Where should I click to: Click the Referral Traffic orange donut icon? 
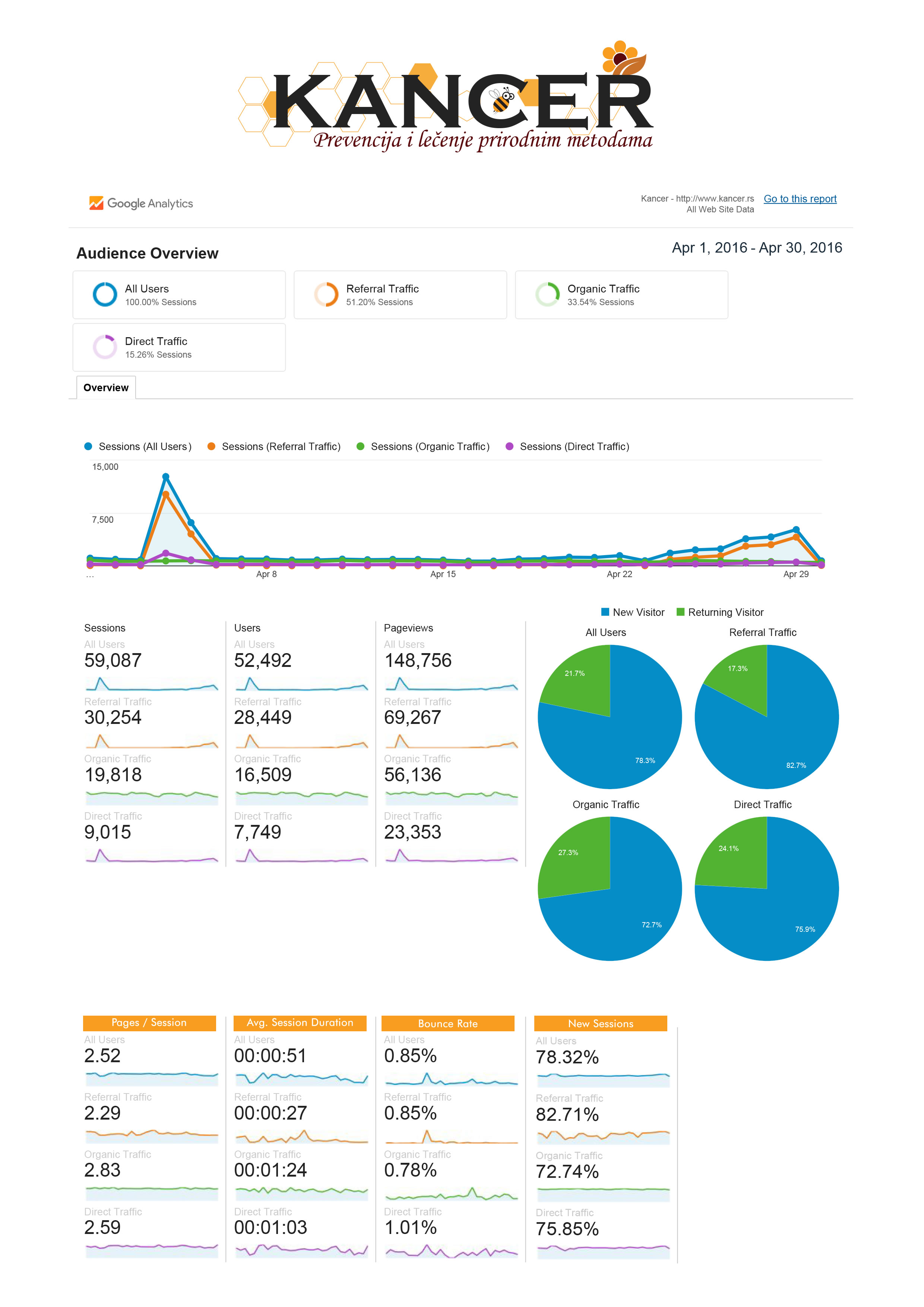pyautogui.click(x=326, y=294)
